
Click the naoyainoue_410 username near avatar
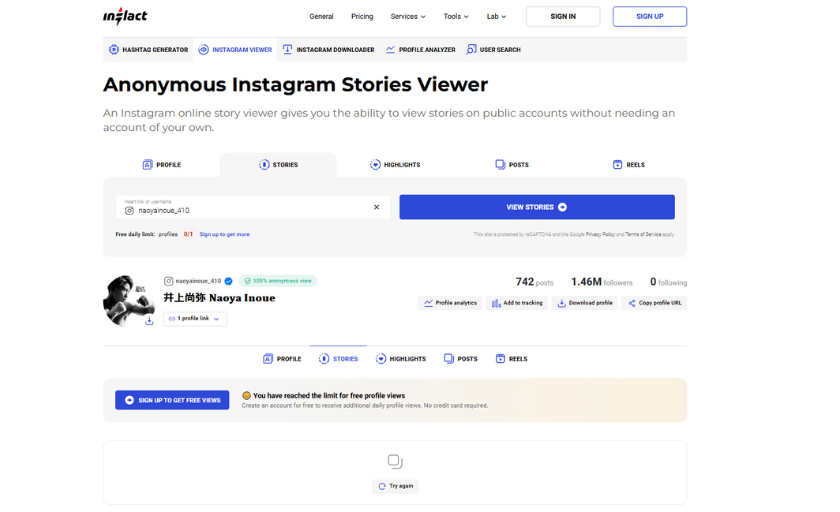coord(198,281)
